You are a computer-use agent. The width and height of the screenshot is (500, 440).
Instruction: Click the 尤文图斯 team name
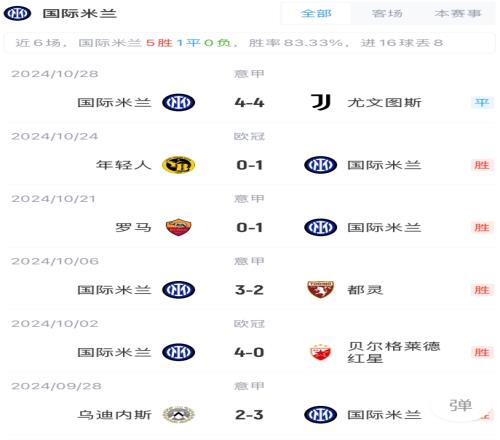[384, 102]
